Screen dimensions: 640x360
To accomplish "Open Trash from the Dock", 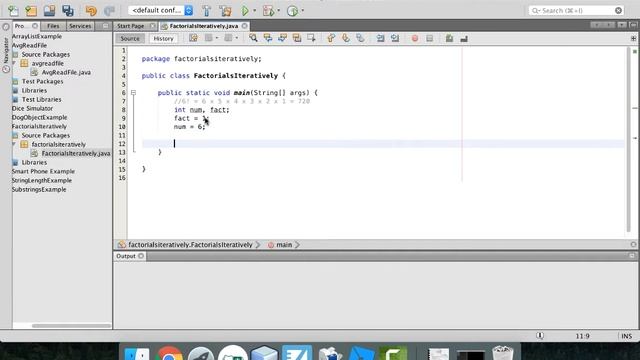I will click(x=502, y=353).
